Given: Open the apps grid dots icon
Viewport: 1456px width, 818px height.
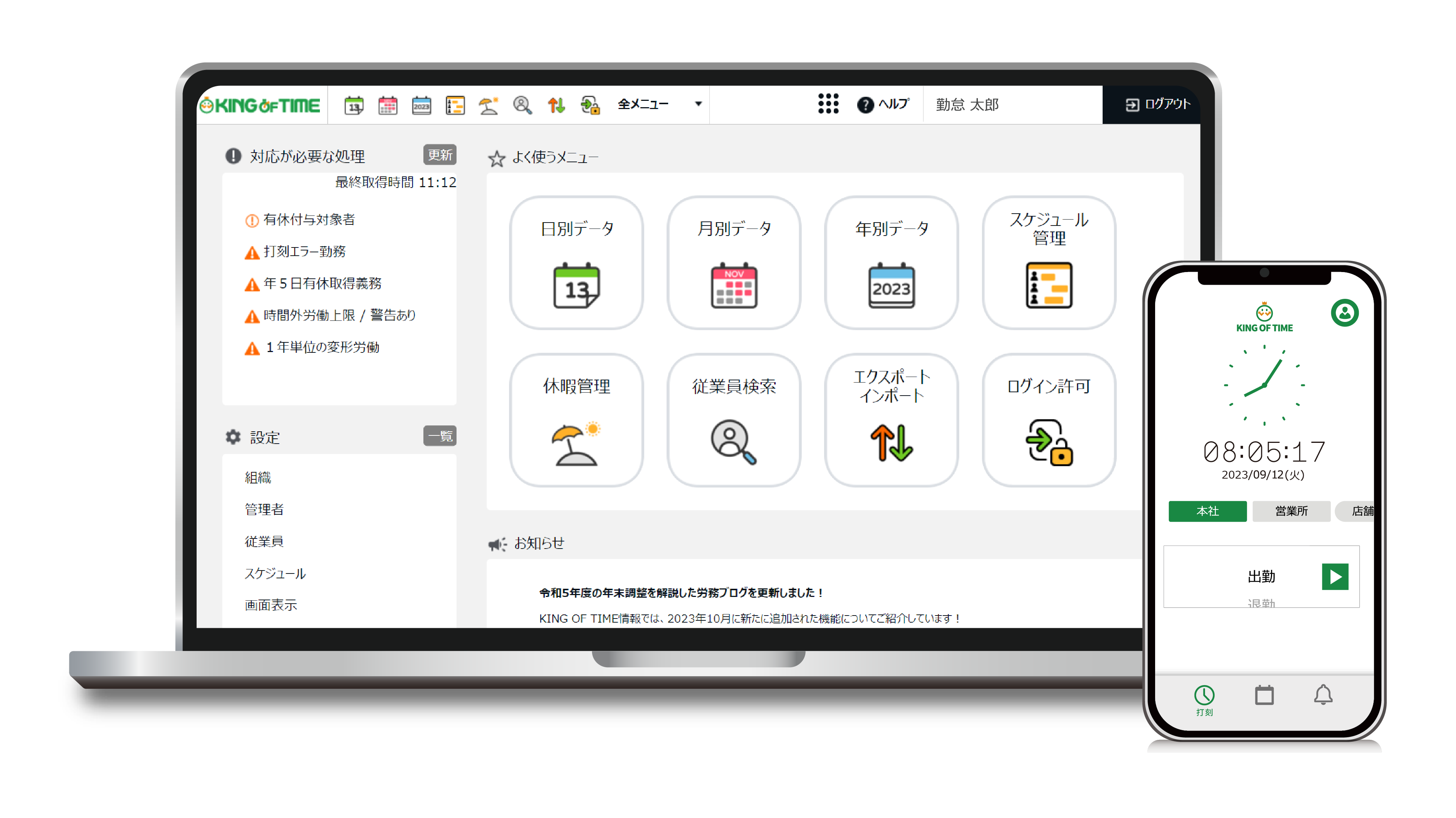Looking at the screenshot, I should [828, 104].
